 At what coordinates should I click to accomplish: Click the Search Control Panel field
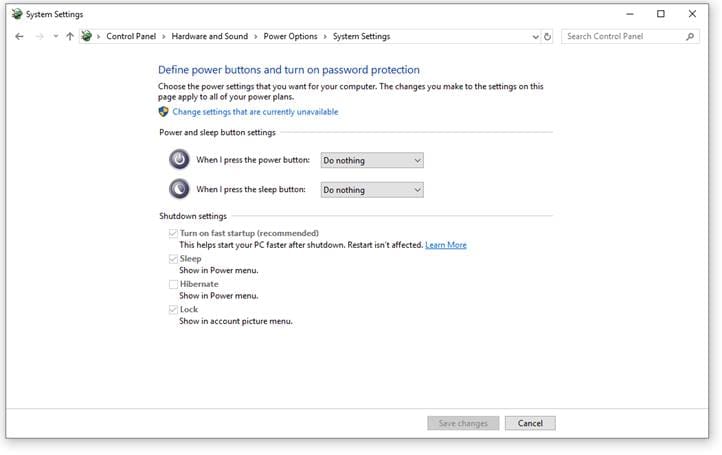(630, 36)
